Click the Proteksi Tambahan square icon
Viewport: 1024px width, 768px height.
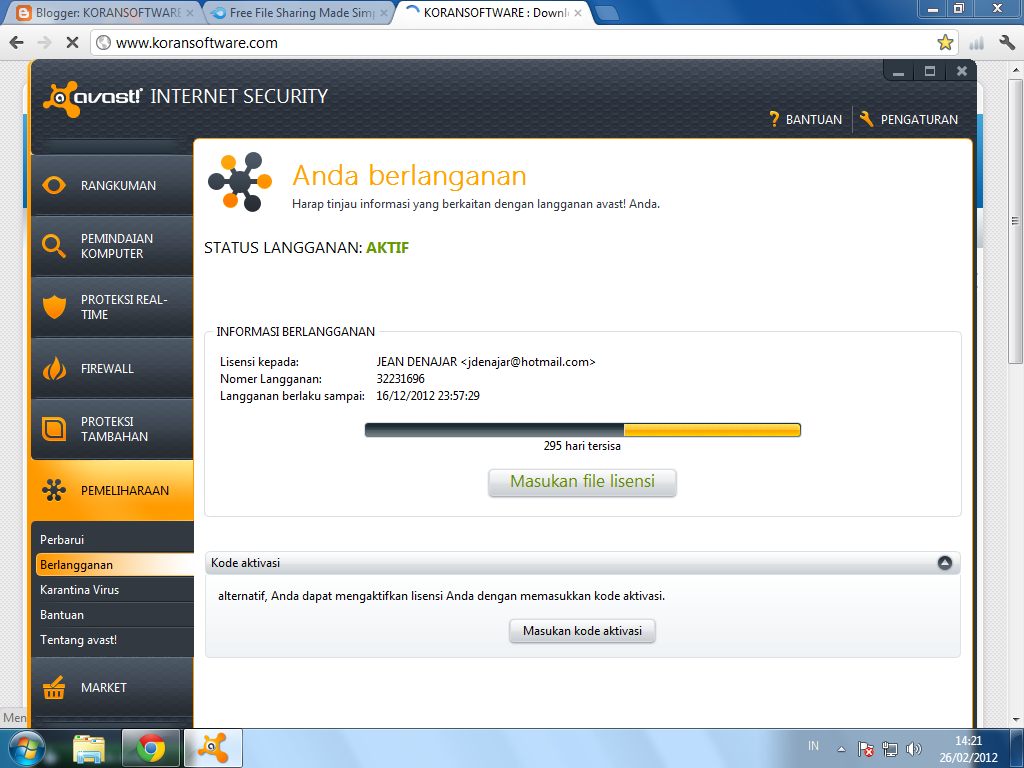[x=54, y=429]
